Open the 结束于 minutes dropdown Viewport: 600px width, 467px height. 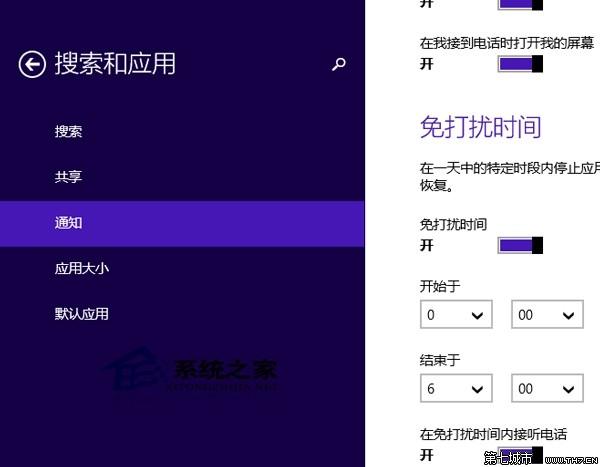click(x=547, y=389)
